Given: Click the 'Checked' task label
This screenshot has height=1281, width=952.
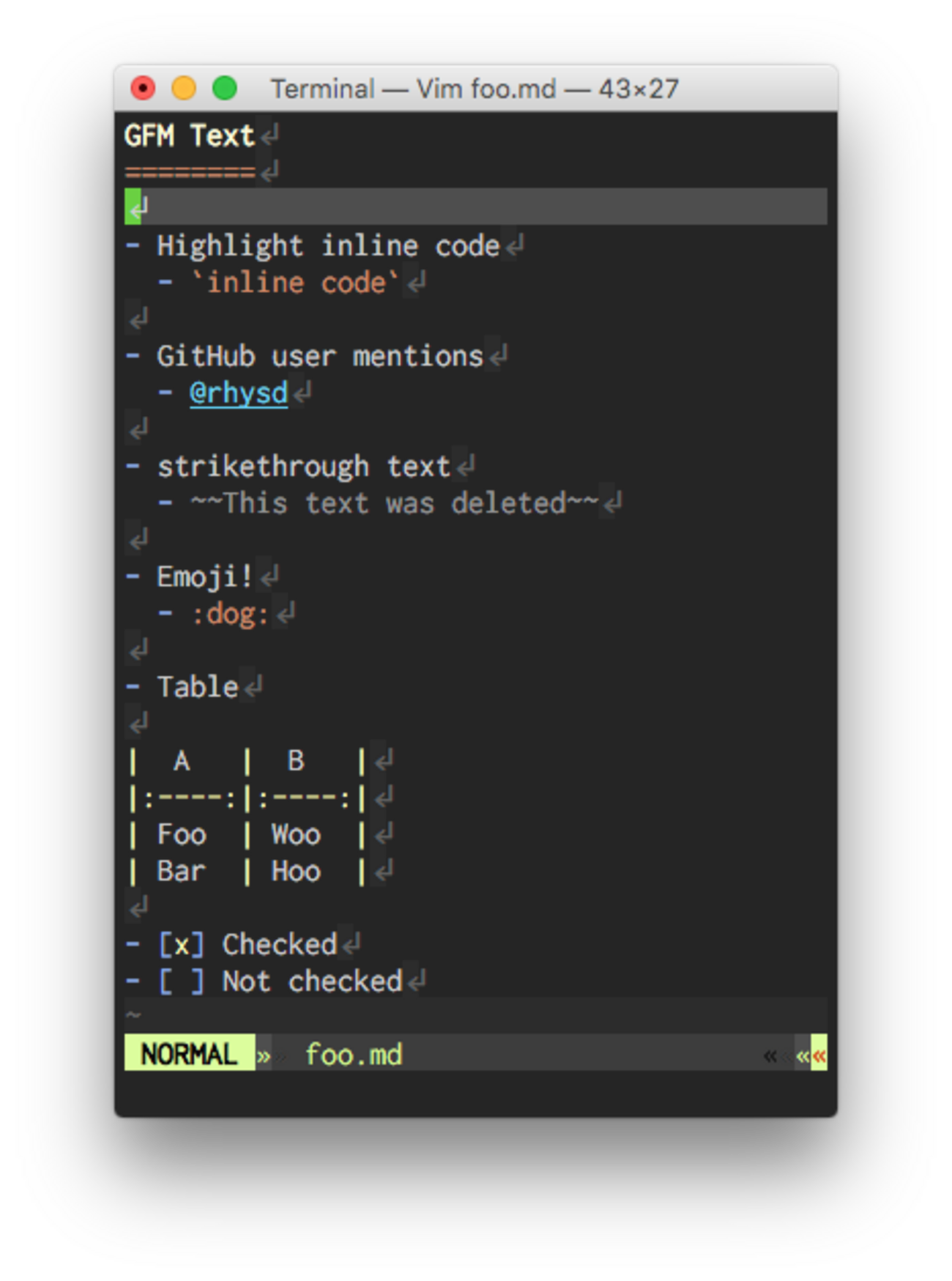Looking at the screenshot, I should [280, 946].
